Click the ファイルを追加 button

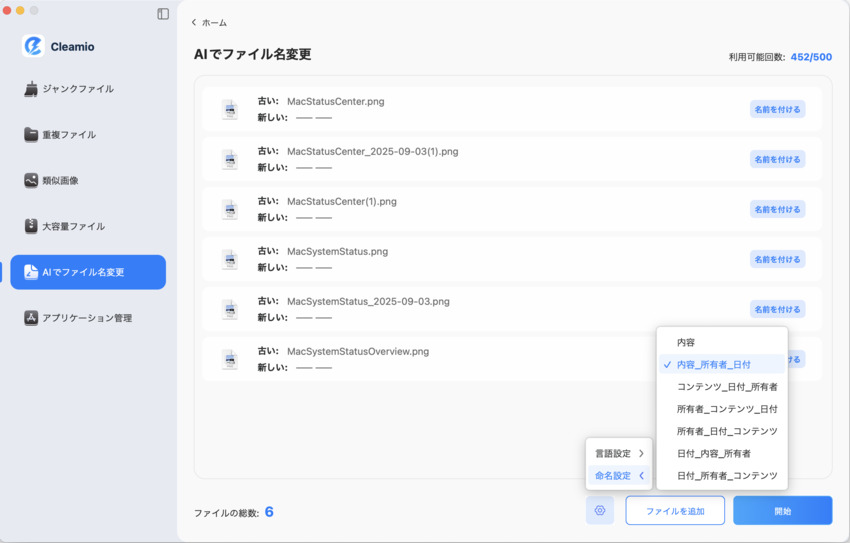coord(675,510)
